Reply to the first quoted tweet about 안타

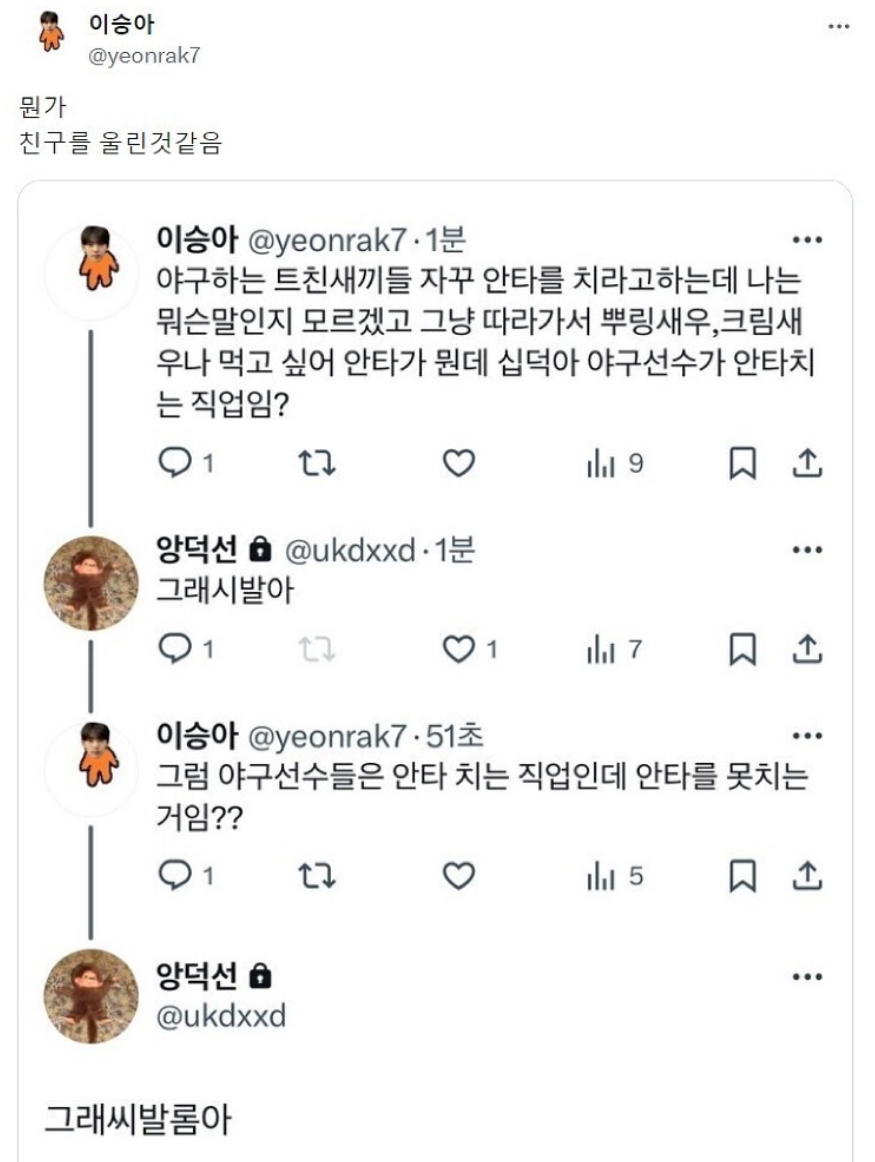[x=176, y=463]
